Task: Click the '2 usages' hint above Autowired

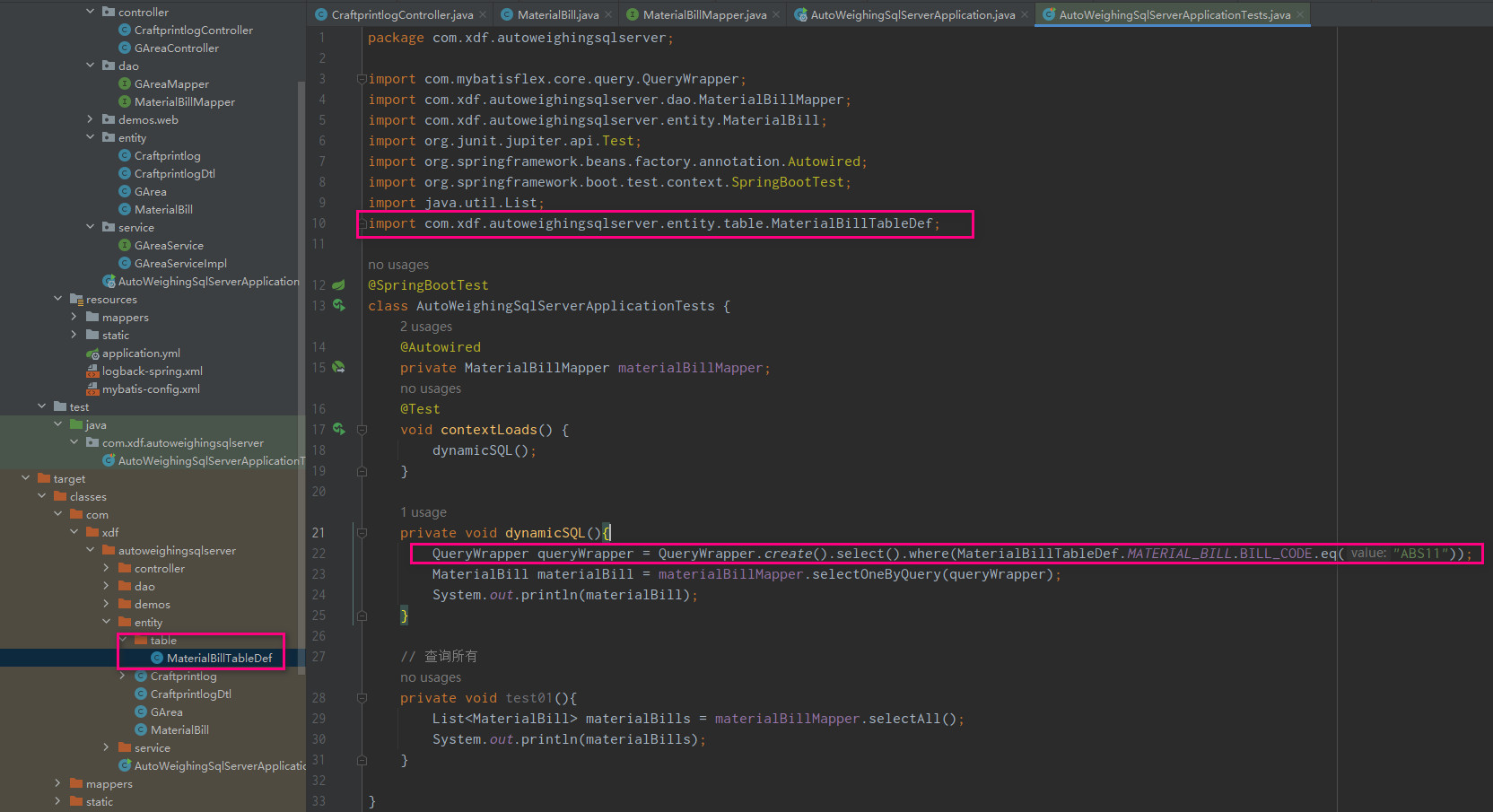Action: (x=426, y=327)
